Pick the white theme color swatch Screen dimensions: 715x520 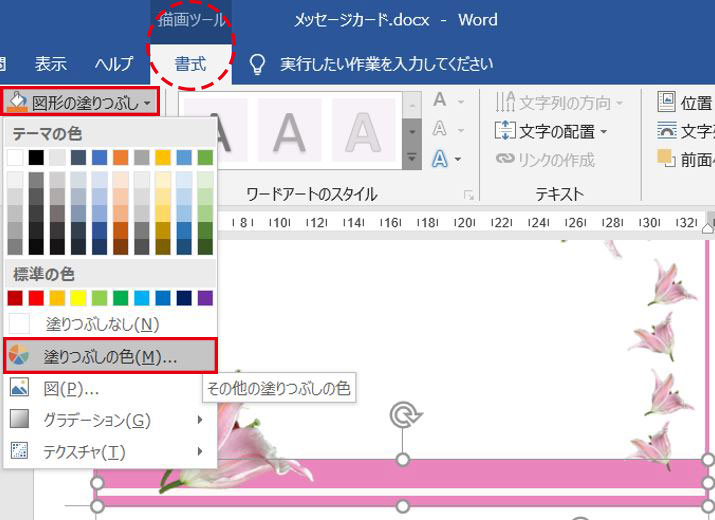[x=15, y=157]
